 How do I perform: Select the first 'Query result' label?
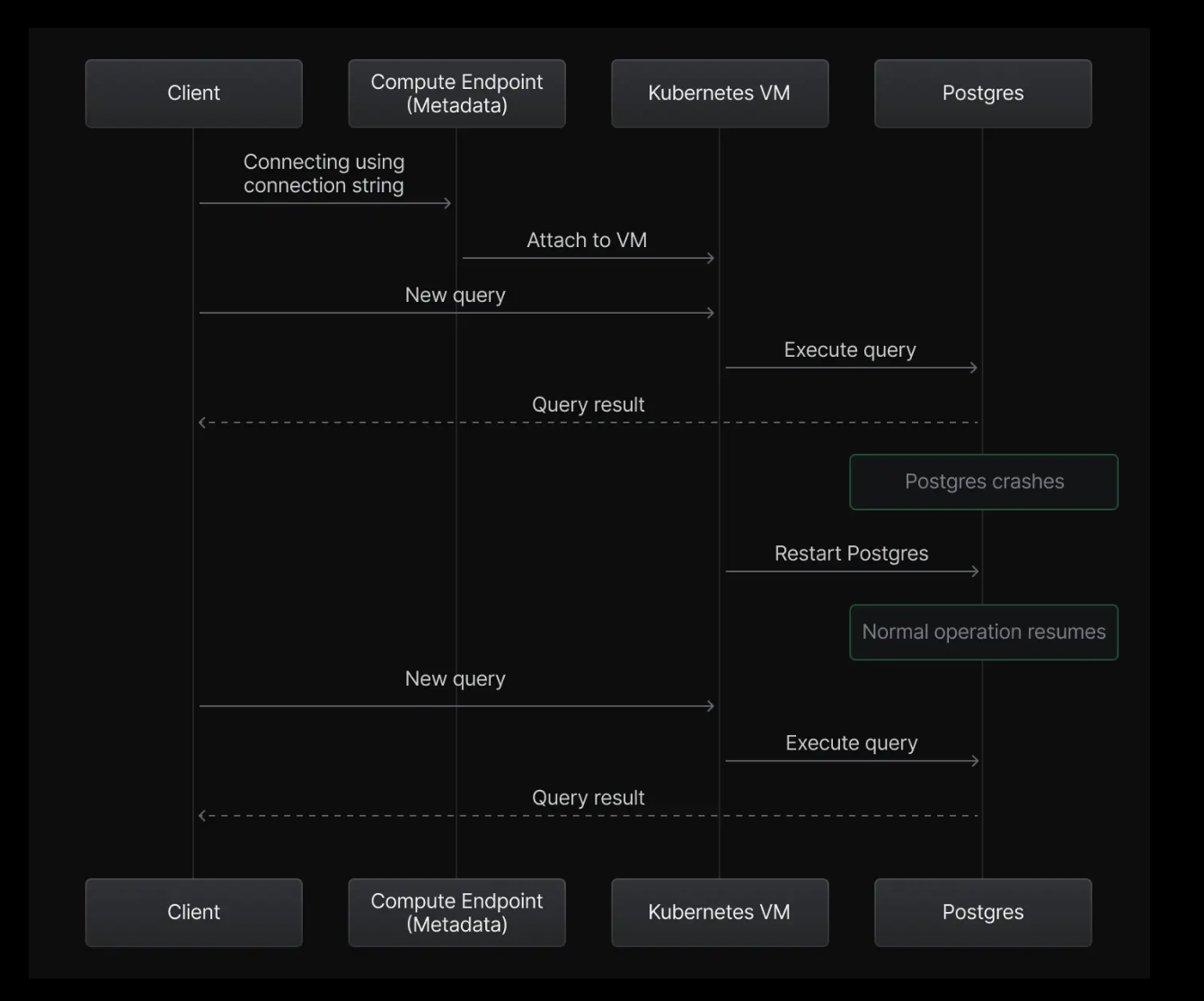click(589, 404)
